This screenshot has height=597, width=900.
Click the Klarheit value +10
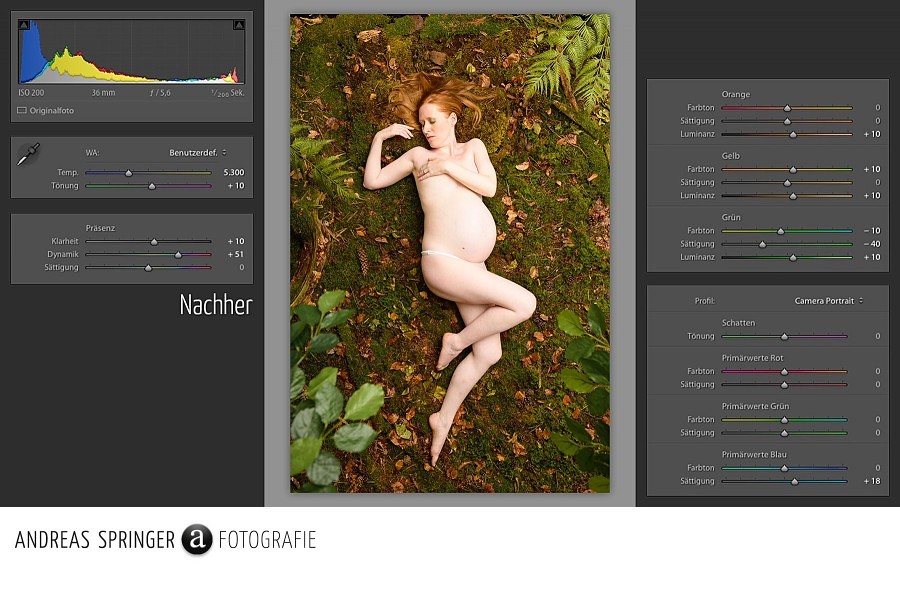tap(236, 241)
